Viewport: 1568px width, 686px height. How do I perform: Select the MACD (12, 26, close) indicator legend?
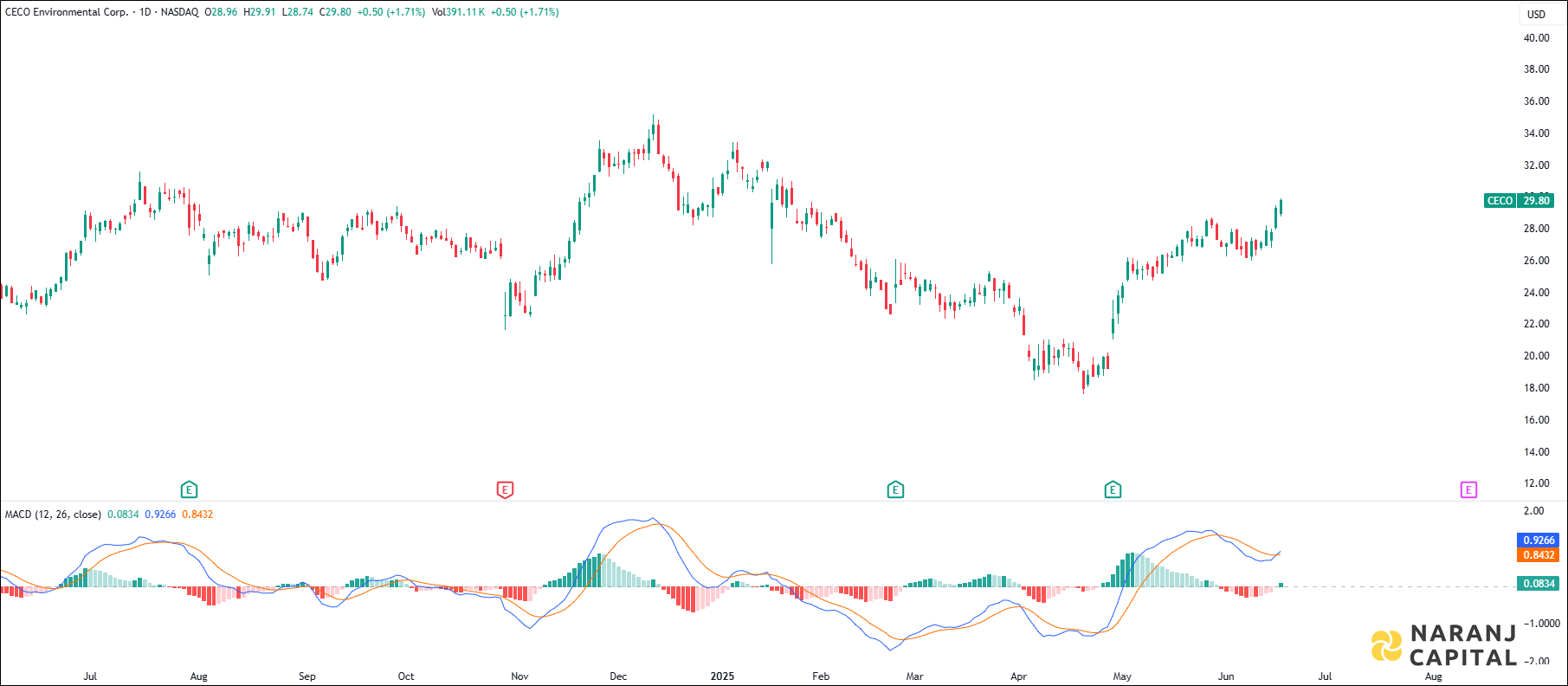[x=53, y=514]
